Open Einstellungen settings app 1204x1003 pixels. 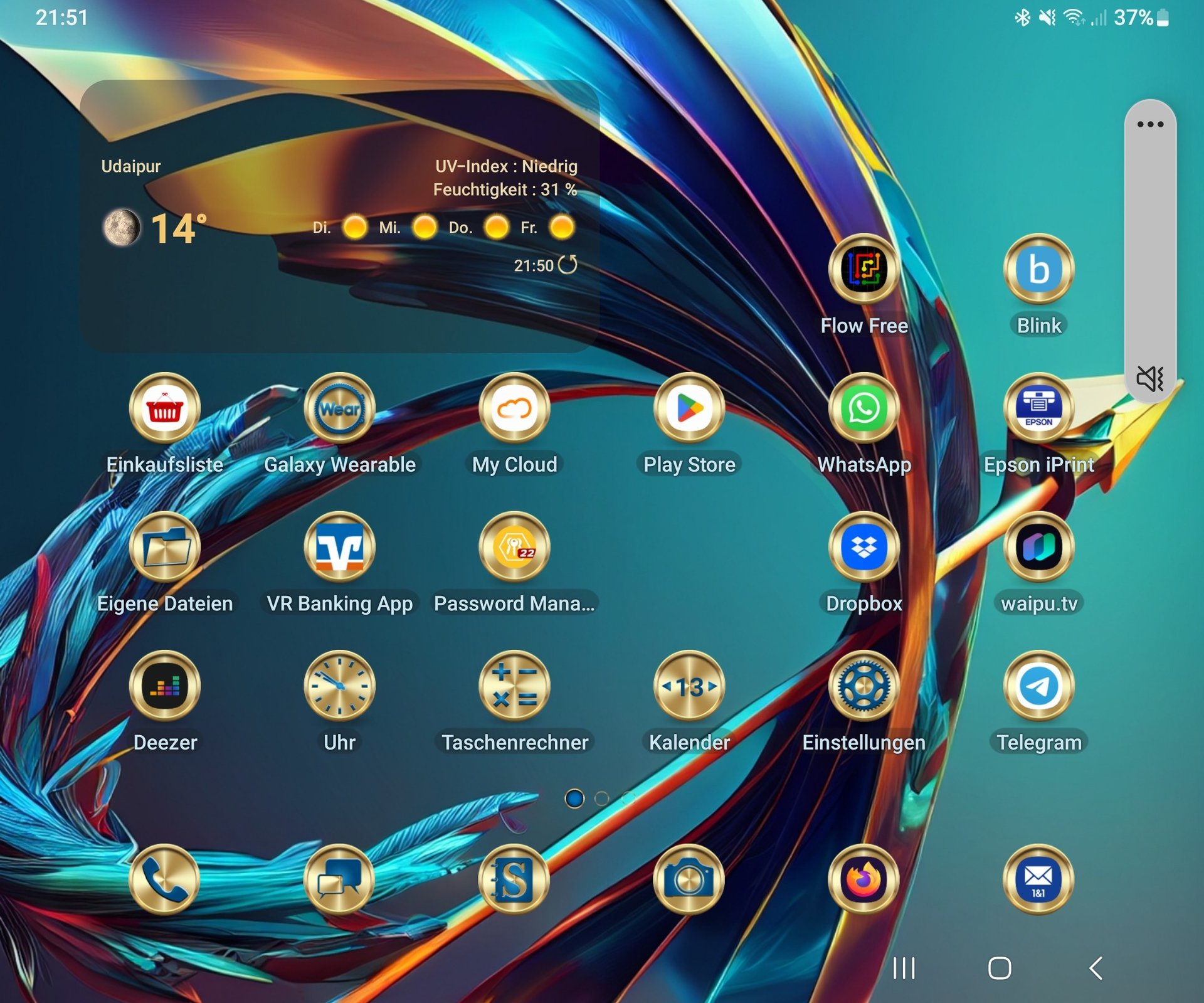coord(863,686)
